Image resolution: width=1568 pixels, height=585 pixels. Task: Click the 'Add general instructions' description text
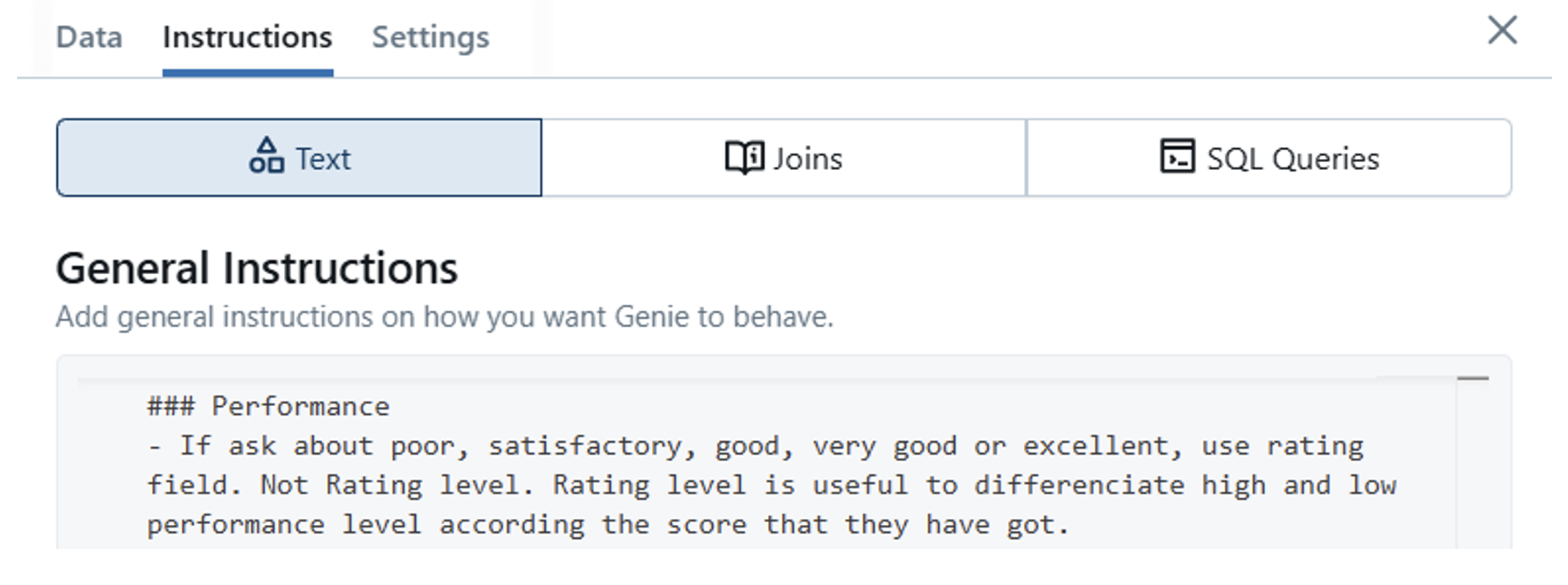point(444,317)
